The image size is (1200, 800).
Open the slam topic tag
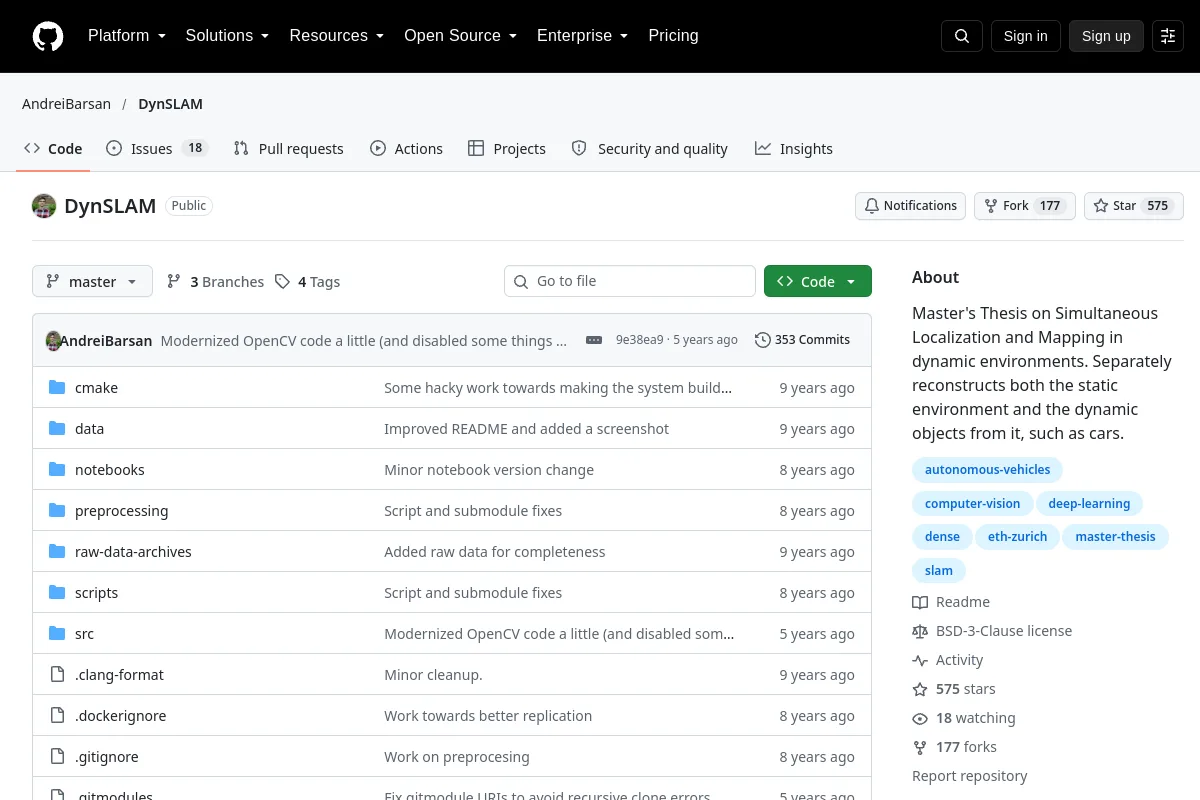pos(939,570)
